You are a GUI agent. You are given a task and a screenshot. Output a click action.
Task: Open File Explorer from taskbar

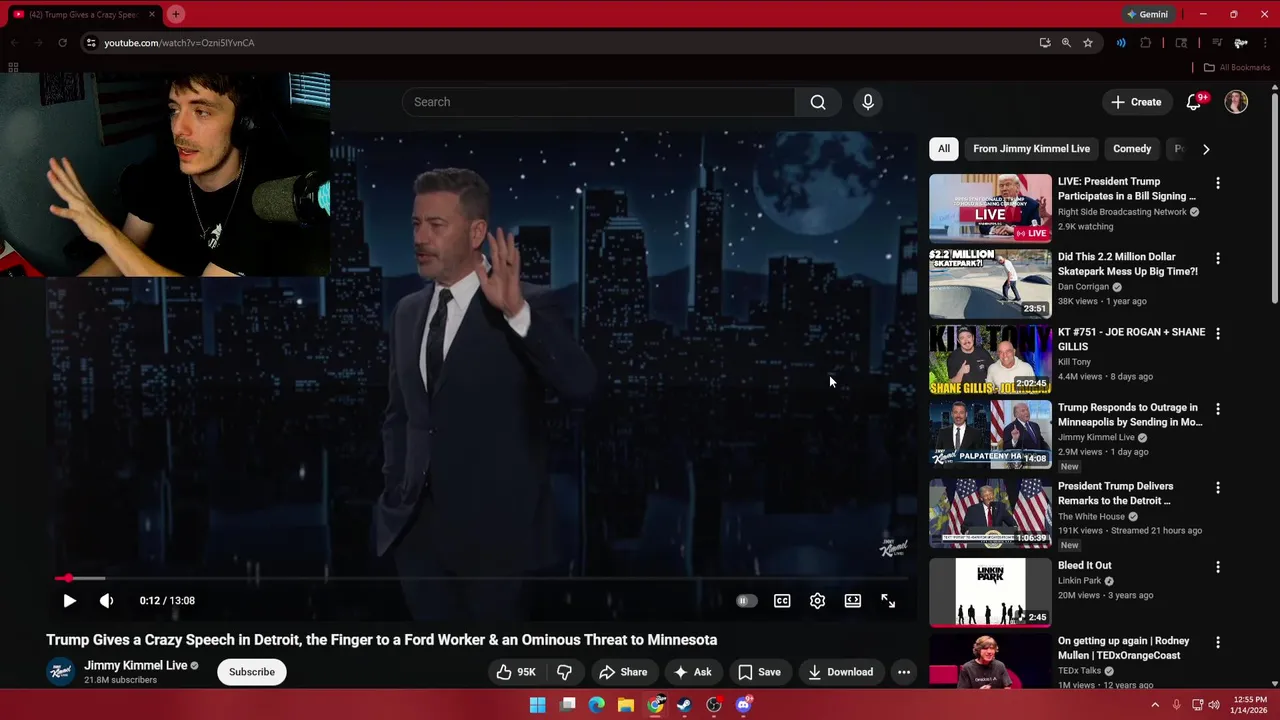(x=626, y=705)
